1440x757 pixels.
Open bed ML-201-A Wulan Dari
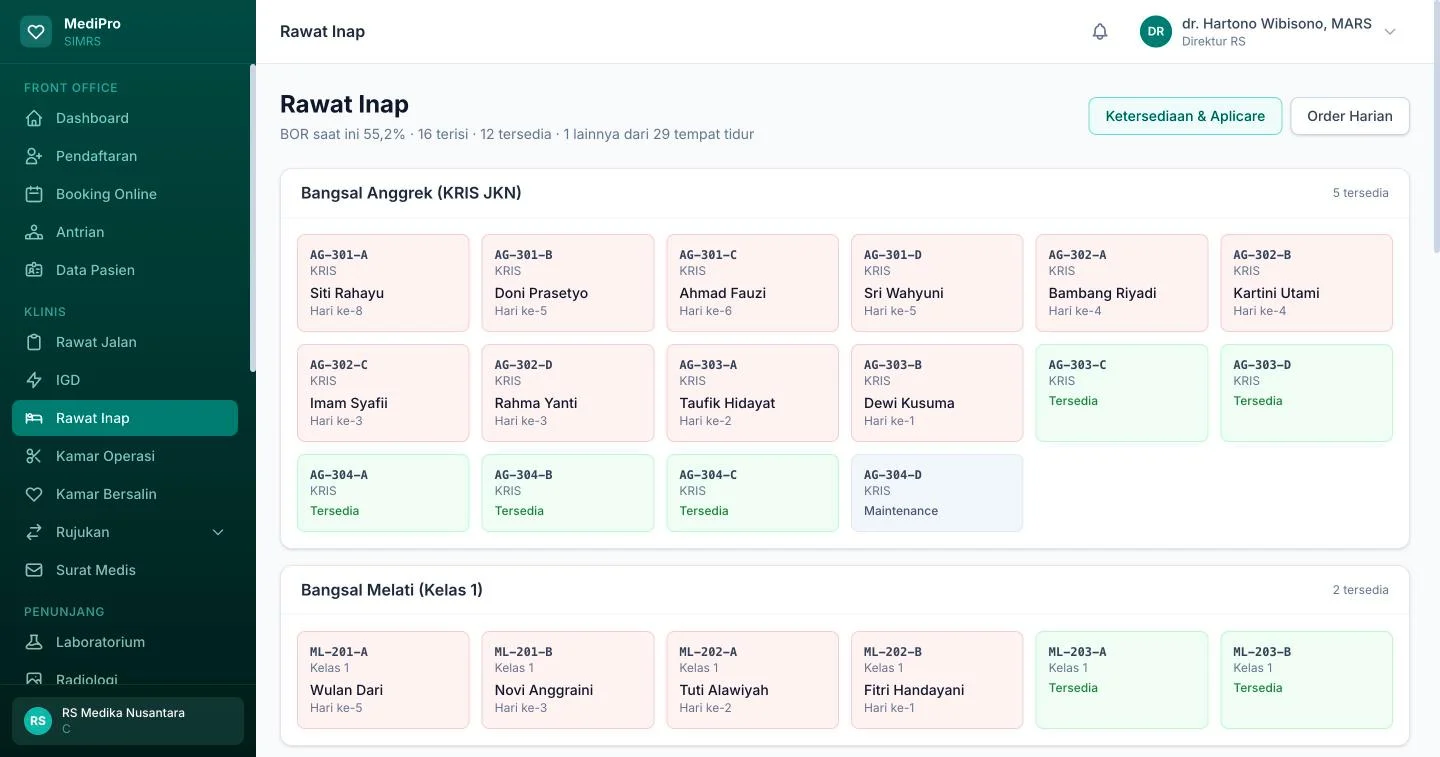pyautogui.click(x=383, y=680)
